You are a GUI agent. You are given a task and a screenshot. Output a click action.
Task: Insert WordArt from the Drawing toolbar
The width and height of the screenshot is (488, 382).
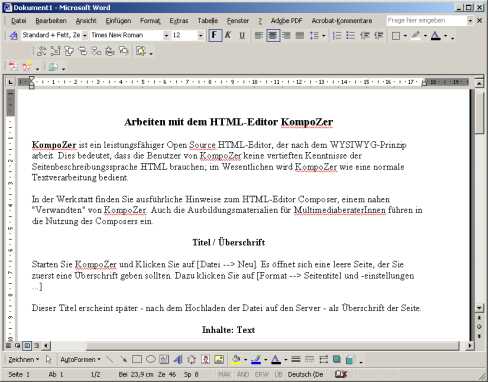coord(178,359)
